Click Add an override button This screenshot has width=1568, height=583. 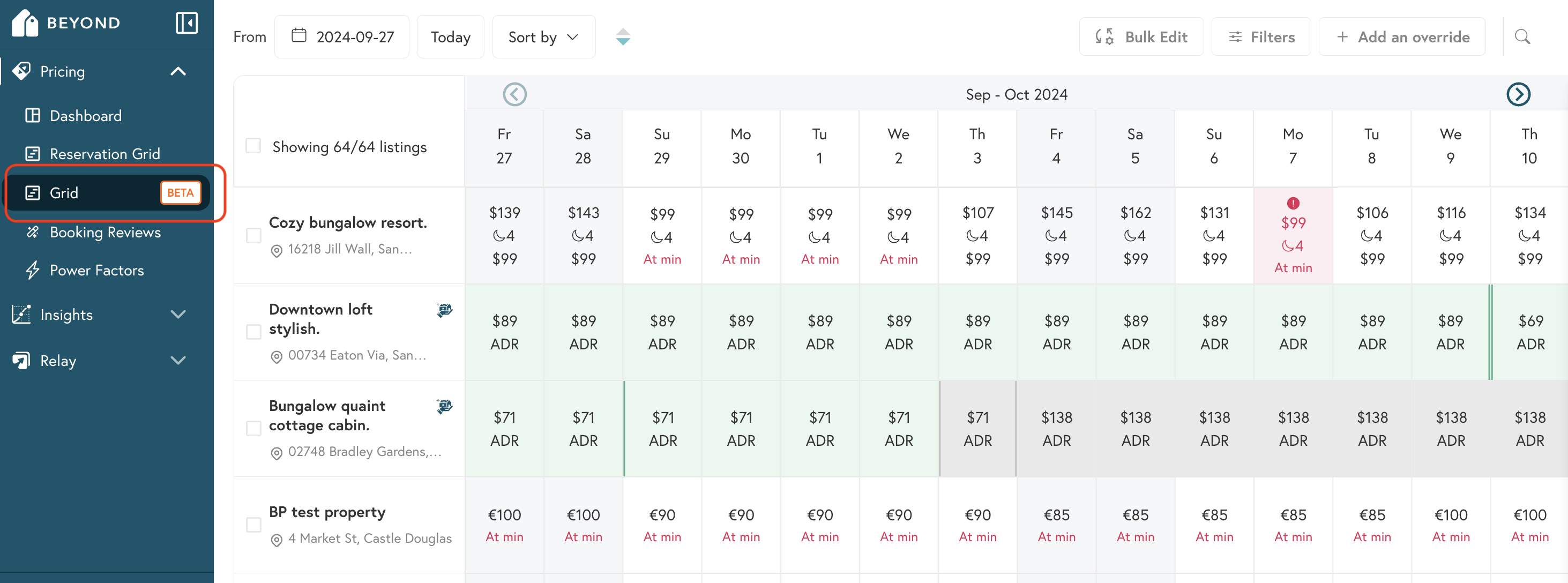coord(1401,37)
